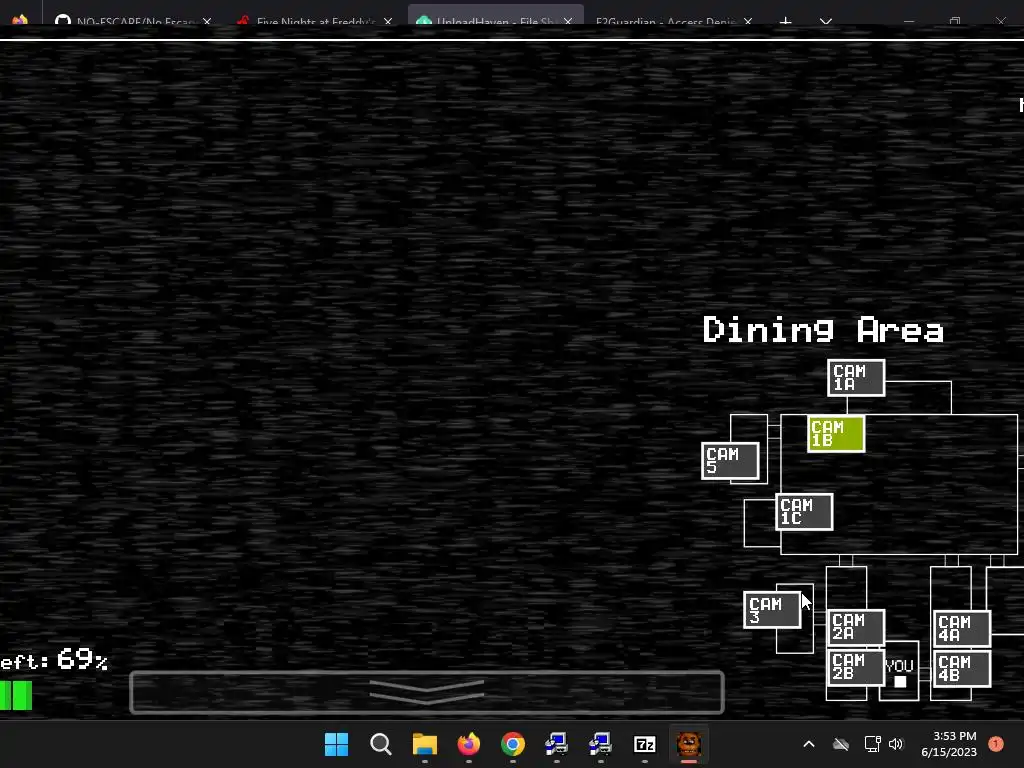1024x768 pixels.
Task: Click the green power usage bars
Action: (16, 695)
